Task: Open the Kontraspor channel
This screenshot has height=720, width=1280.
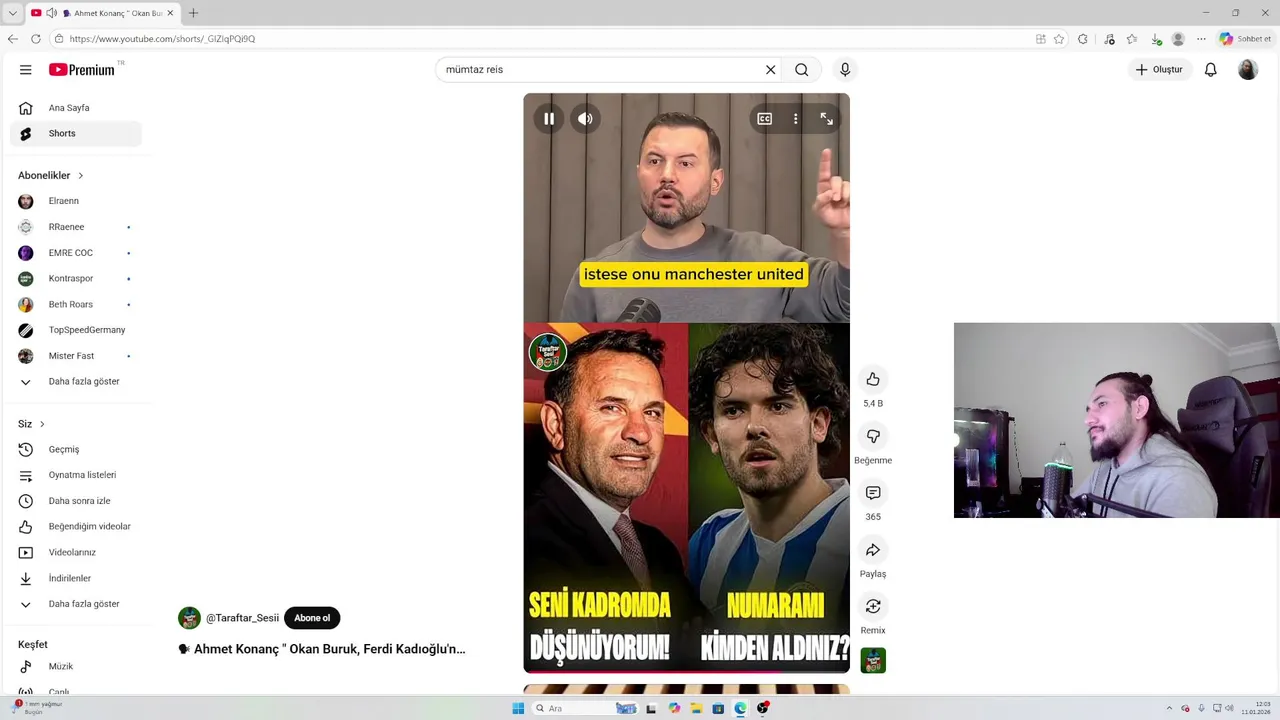Action: coord(76,279)
